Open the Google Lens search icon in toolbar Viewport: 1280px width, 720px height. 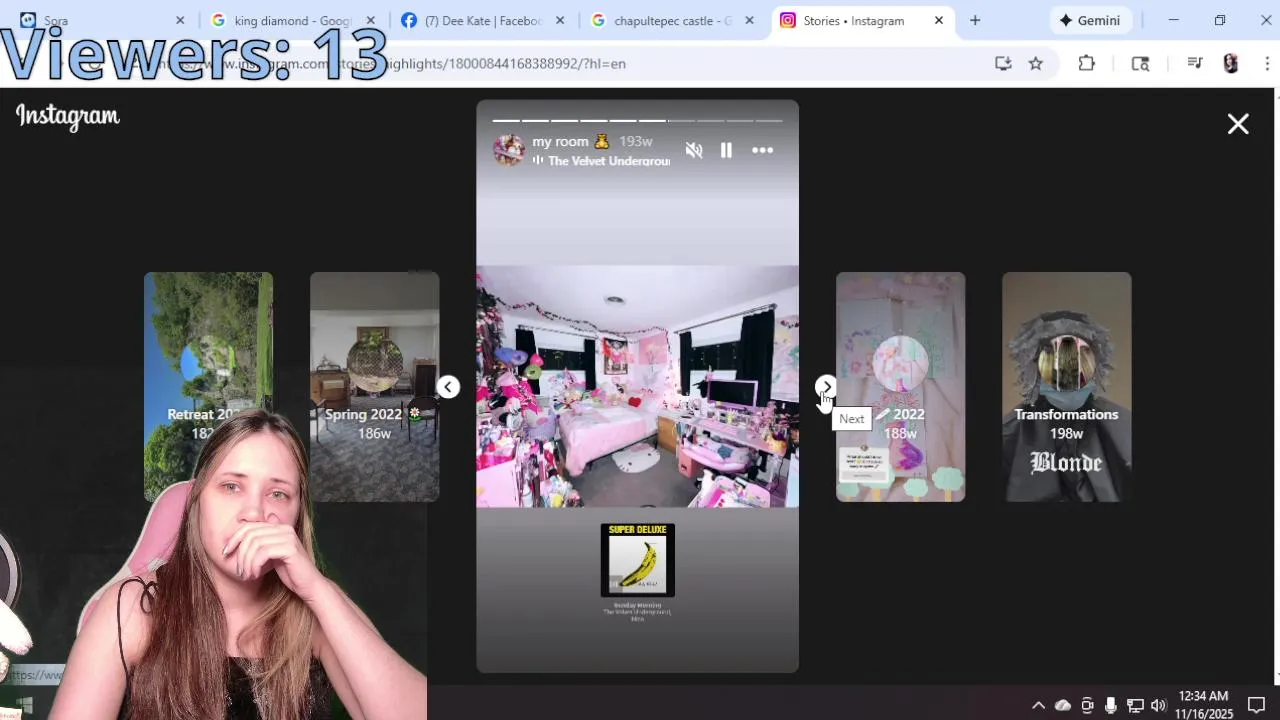1140,63
